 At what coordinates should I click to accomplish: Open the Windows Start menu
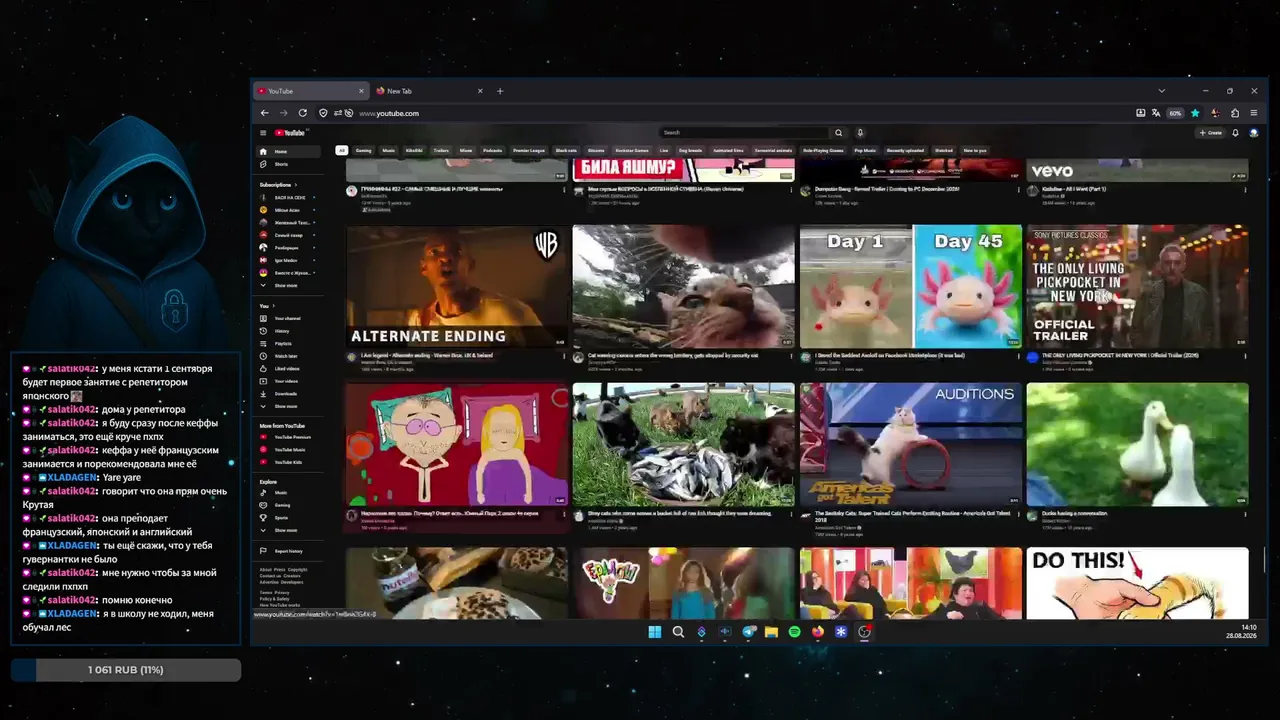(x=654, y=632)
